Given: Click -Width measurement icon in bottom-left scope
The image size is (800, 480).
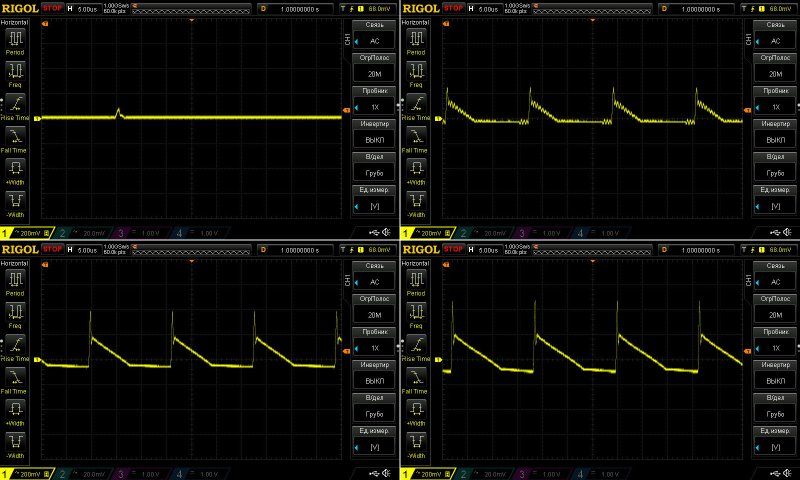Looking at the screenshot, I should click(x=16, y=438).
